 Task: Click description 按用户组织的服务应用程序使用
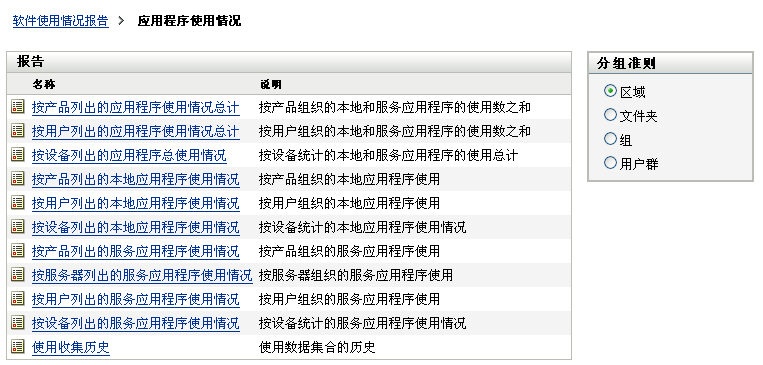[x=349, y=299]
